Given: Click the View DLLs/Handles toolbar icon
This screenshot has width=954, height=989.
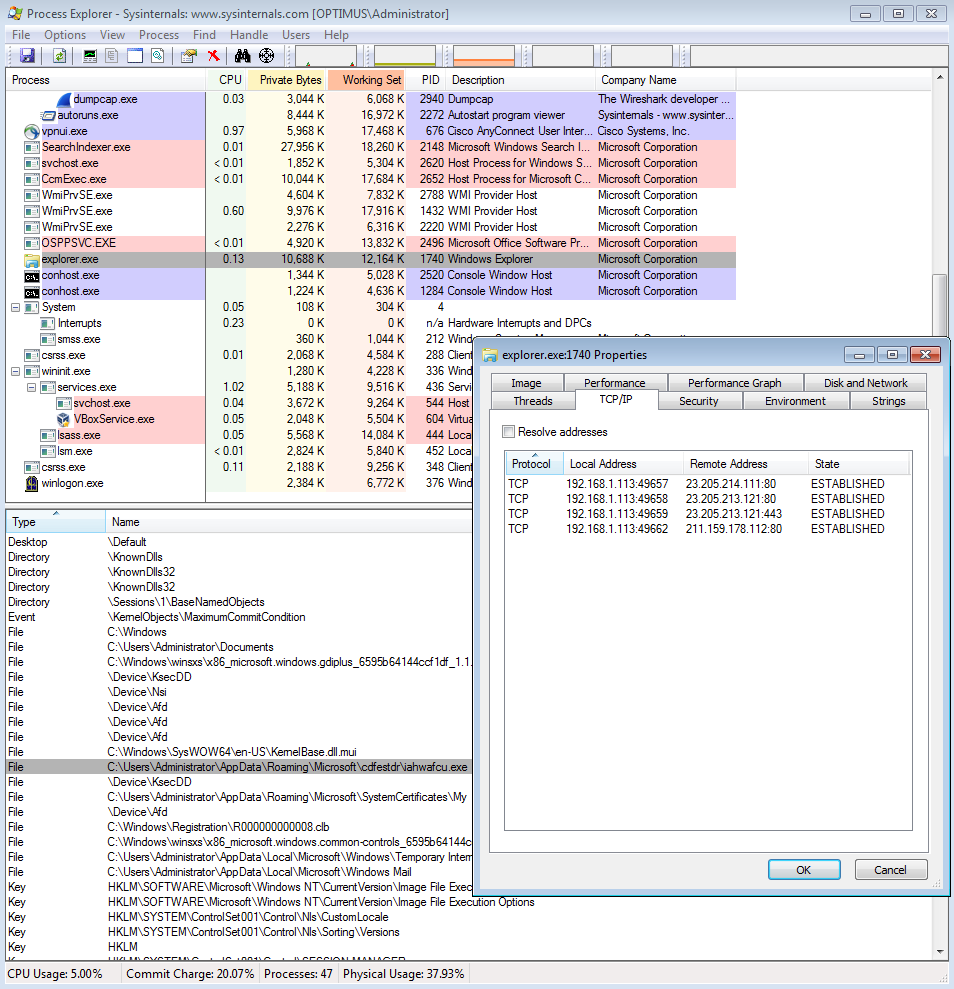Looking at the screenshot, I should pyautogui.click(x=158, y=56).
